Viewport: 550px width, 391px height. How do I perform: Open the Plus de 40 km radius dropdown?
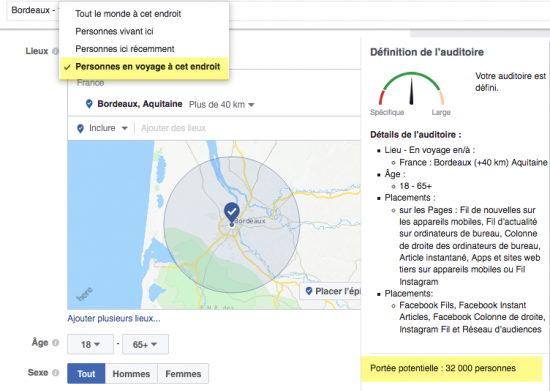click(221, 105)
